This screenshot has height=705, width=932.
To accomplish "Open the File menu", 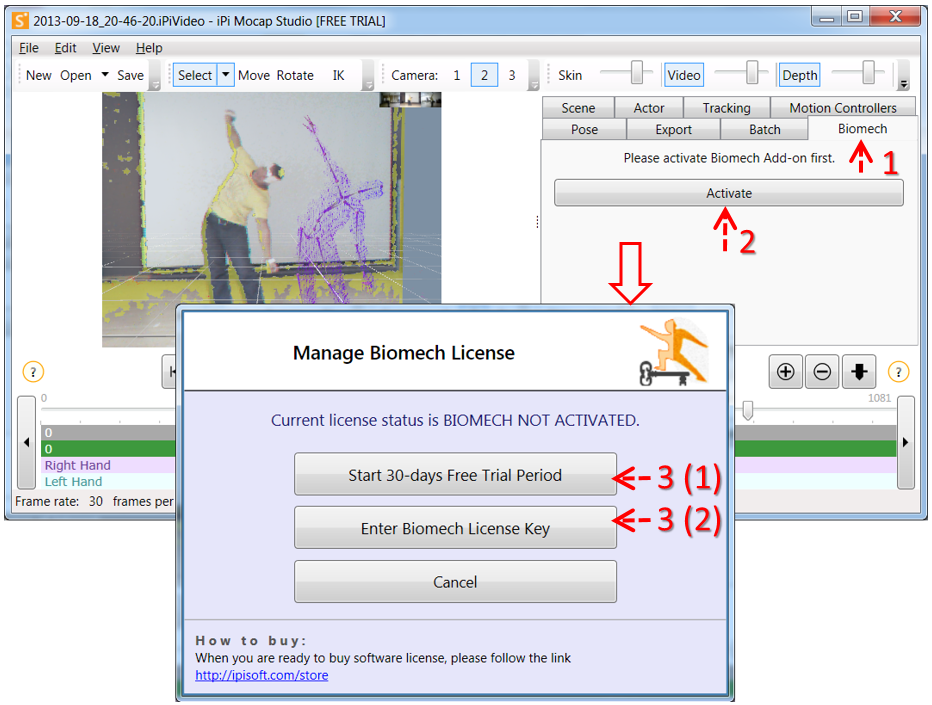I will (29, 48).
